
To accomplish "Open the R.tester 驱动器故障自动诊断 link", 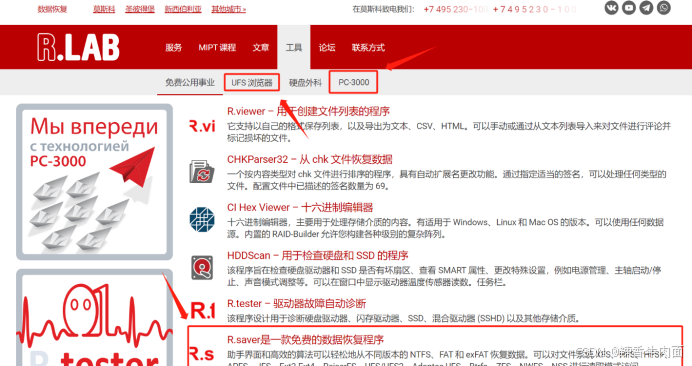I will (x=297, y=303).
